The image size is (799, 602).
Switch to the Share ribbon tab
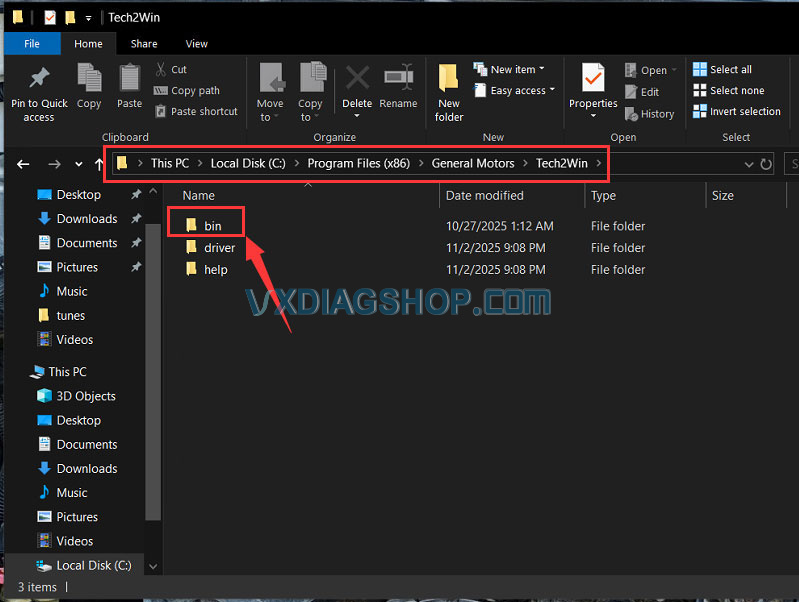144,44
